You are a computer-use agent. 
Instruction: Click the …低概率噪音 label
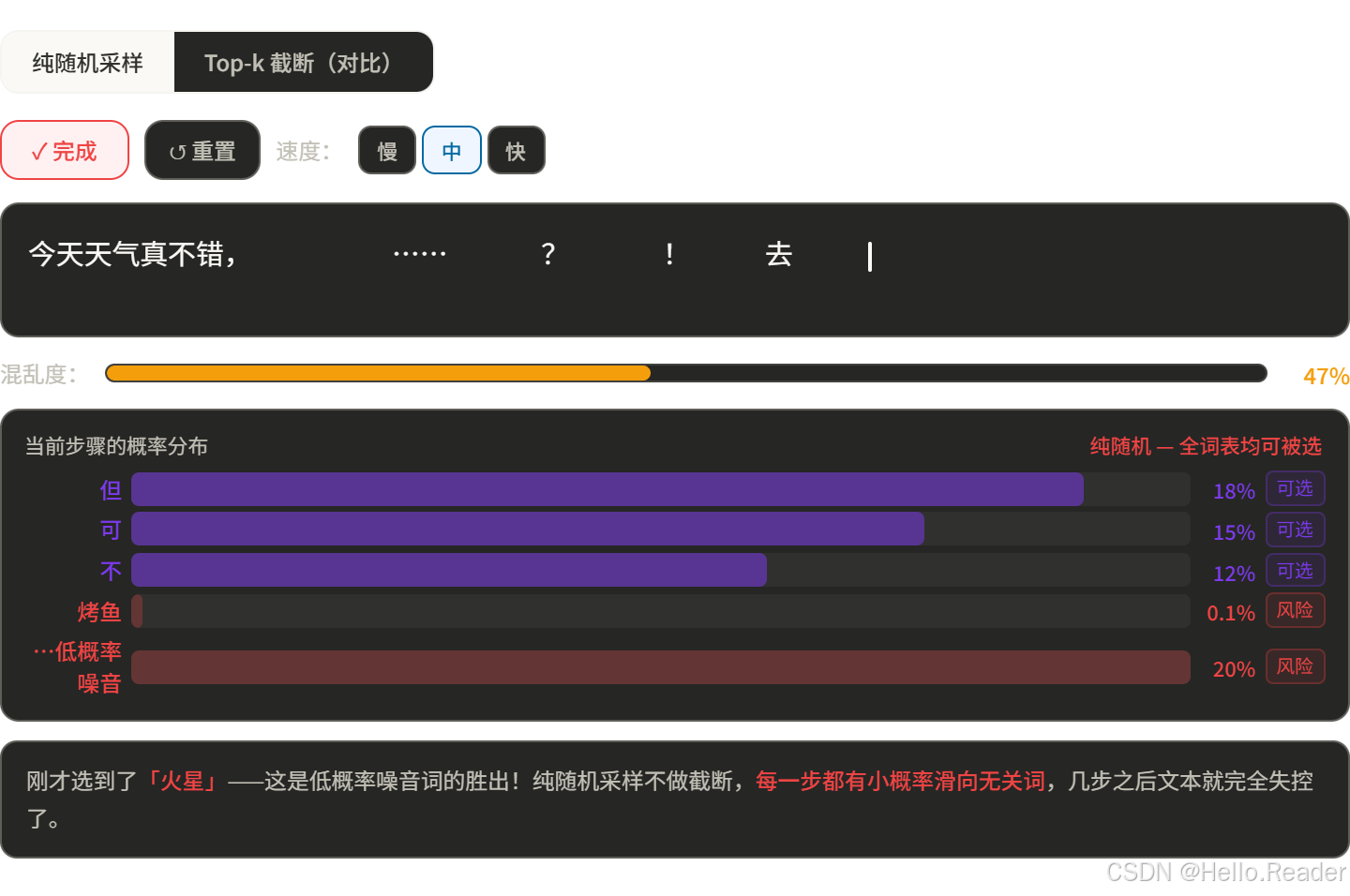tap(78, 667)
